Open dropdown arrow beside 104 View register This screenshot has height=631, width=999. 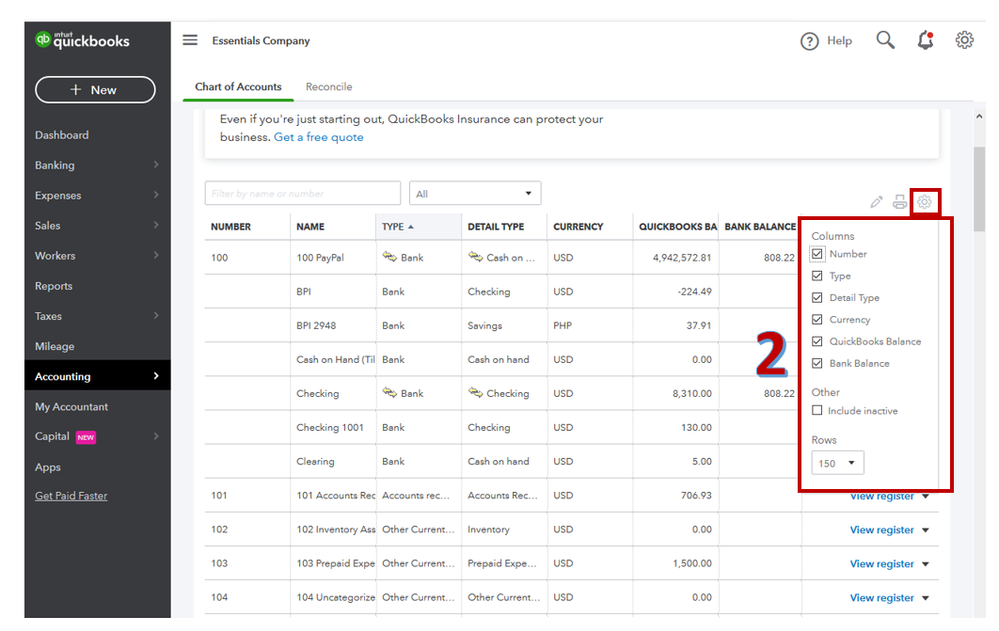click(925, 598)
